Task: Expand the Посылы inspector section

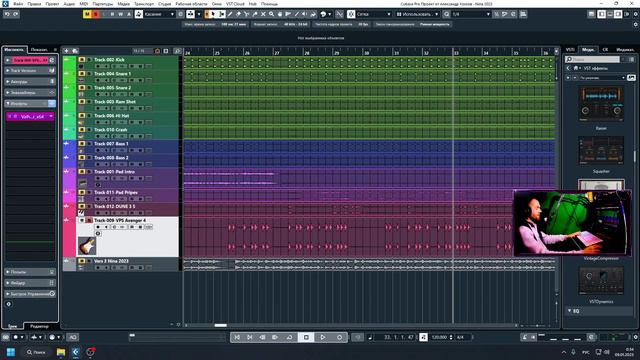Action: tap(30, 272)
